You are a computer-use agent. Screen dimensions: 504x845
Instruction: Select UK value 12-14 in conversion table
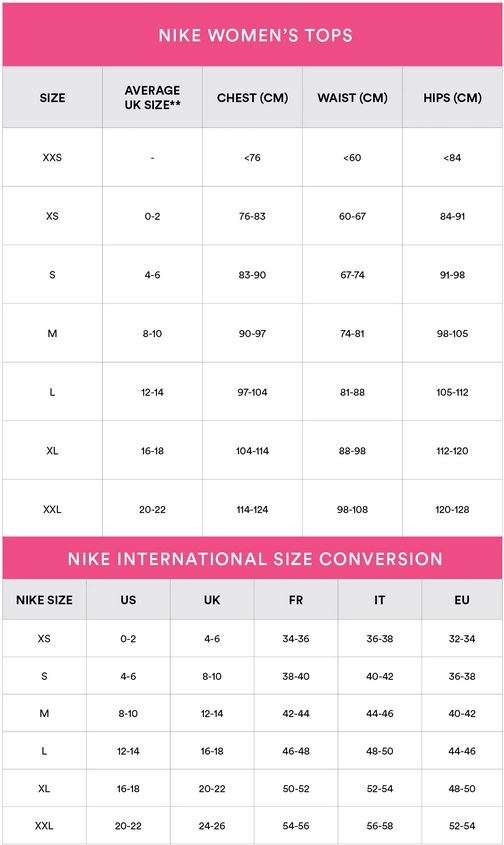click(x=212, y=714)
